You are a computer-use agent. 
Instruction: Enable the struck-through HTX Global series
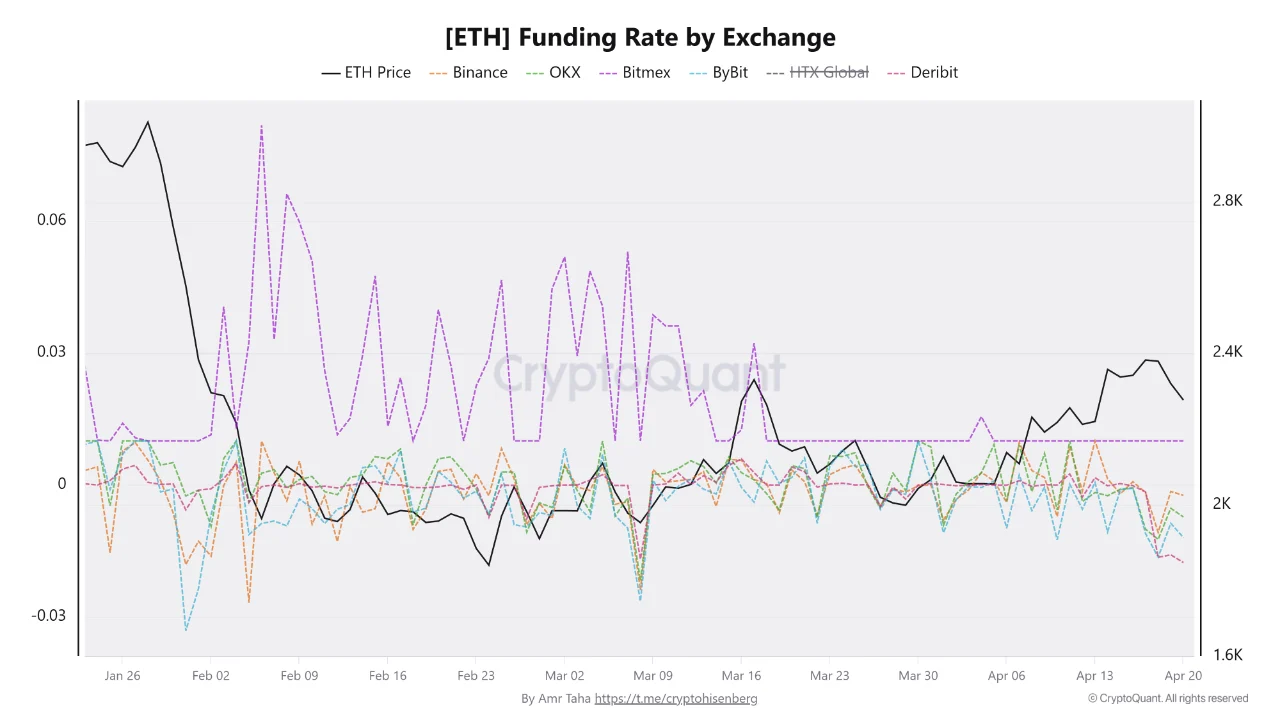pos(817,72)
